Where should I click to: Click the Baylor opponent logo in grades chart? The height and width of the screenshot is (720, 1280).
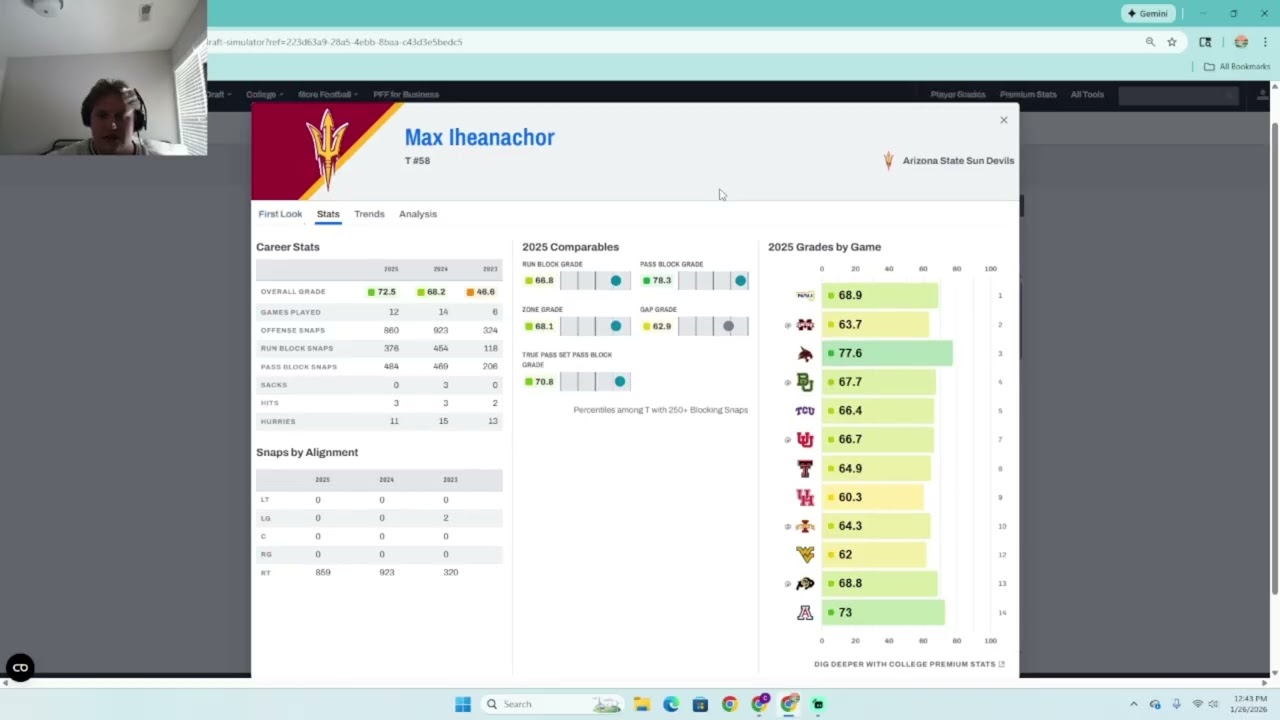pos(805,382)
